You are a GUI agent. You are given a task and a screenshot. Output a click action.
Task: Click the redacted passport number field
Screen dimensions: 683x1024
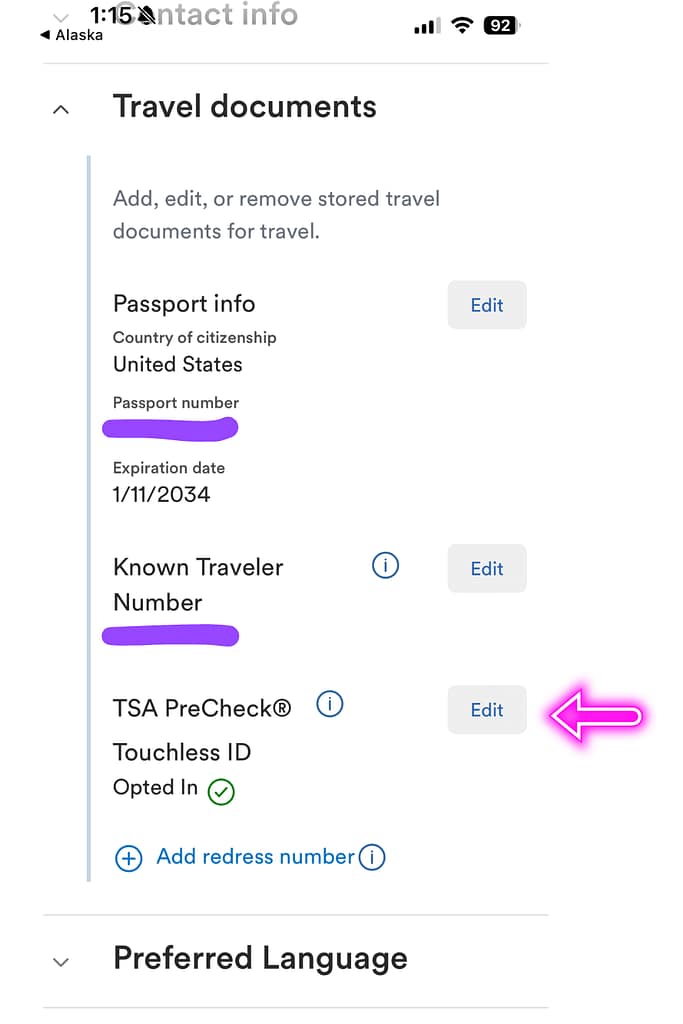pos(170,428)
